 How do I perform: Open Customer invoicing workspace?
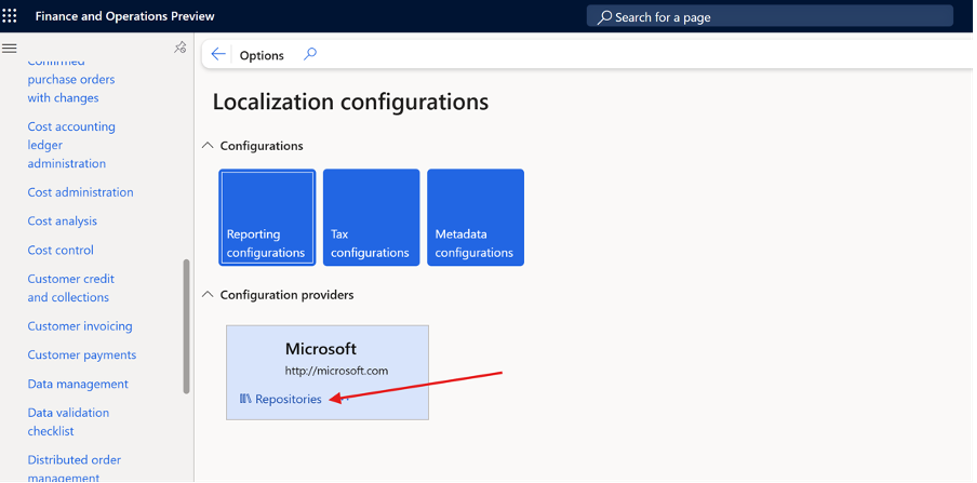coord(80,326)
